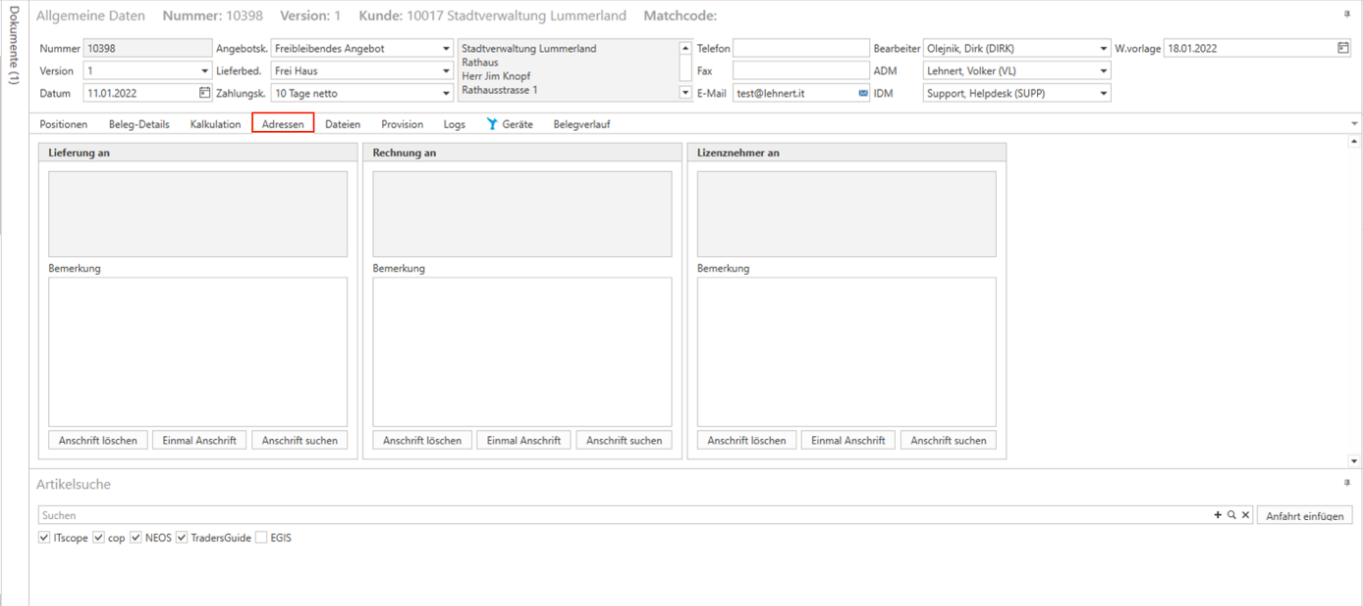Click the pin icon of Allgemeine Daten panel
This screenshot has width=1363, height=606.
click(x=1347, y=15)
